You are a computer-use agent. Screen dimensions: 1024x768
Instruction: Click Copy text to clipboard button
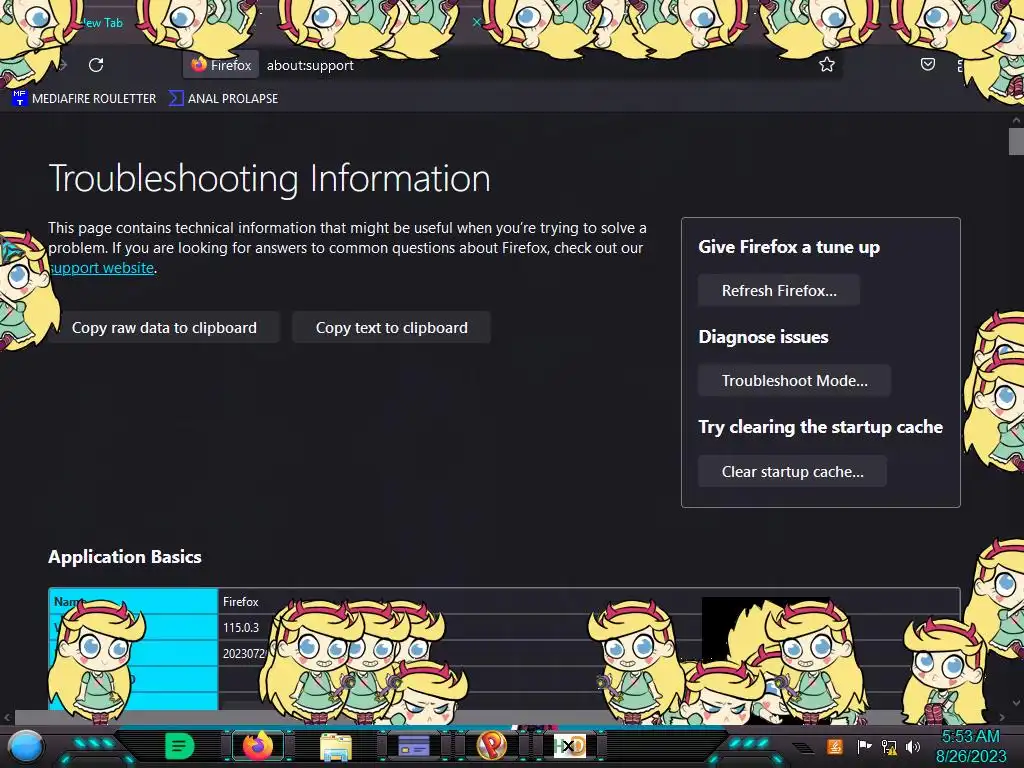[x=391, y=328]
